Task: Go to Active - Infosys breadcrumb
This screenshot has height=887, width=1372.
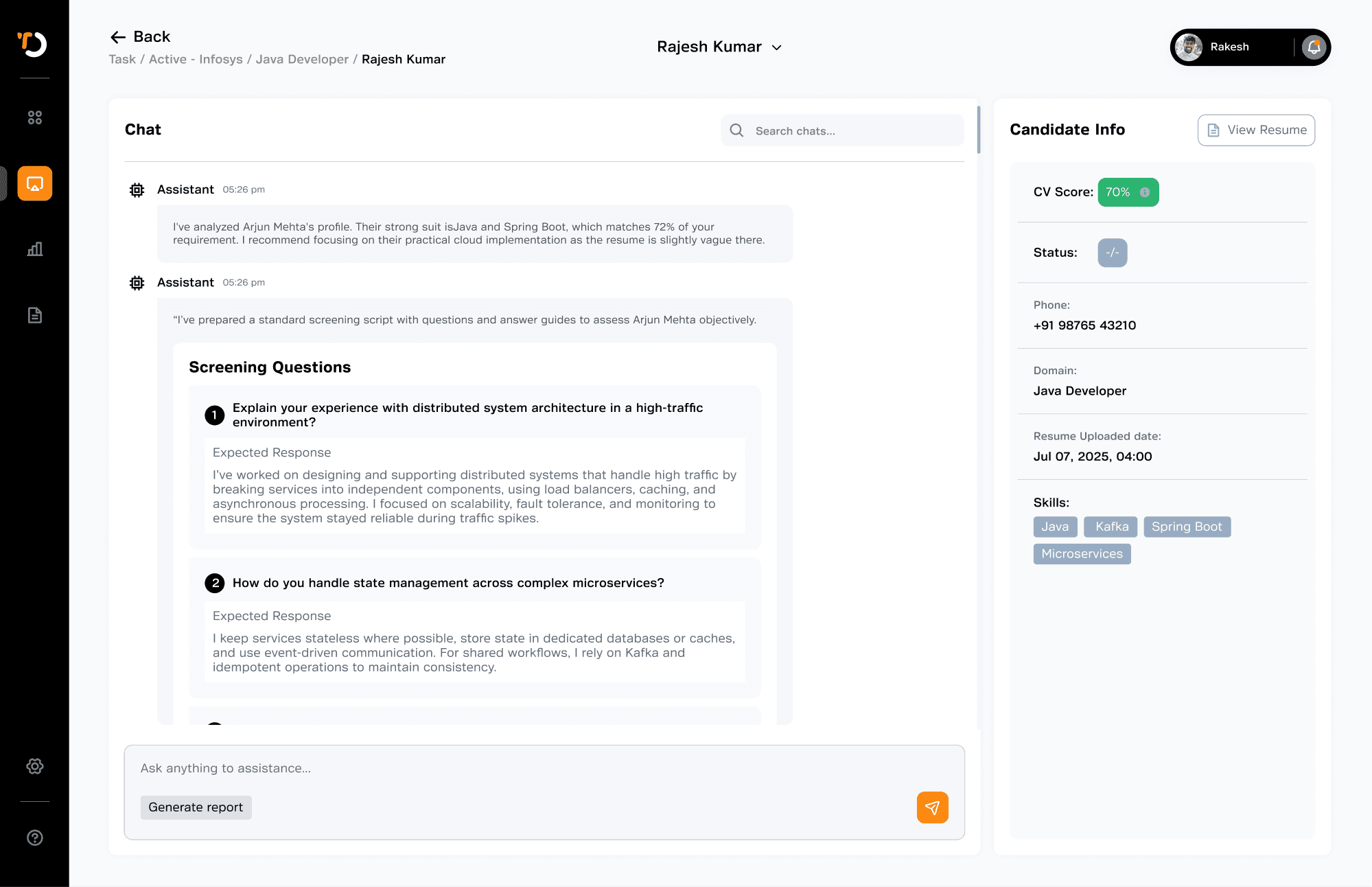Action: [196, 60]
